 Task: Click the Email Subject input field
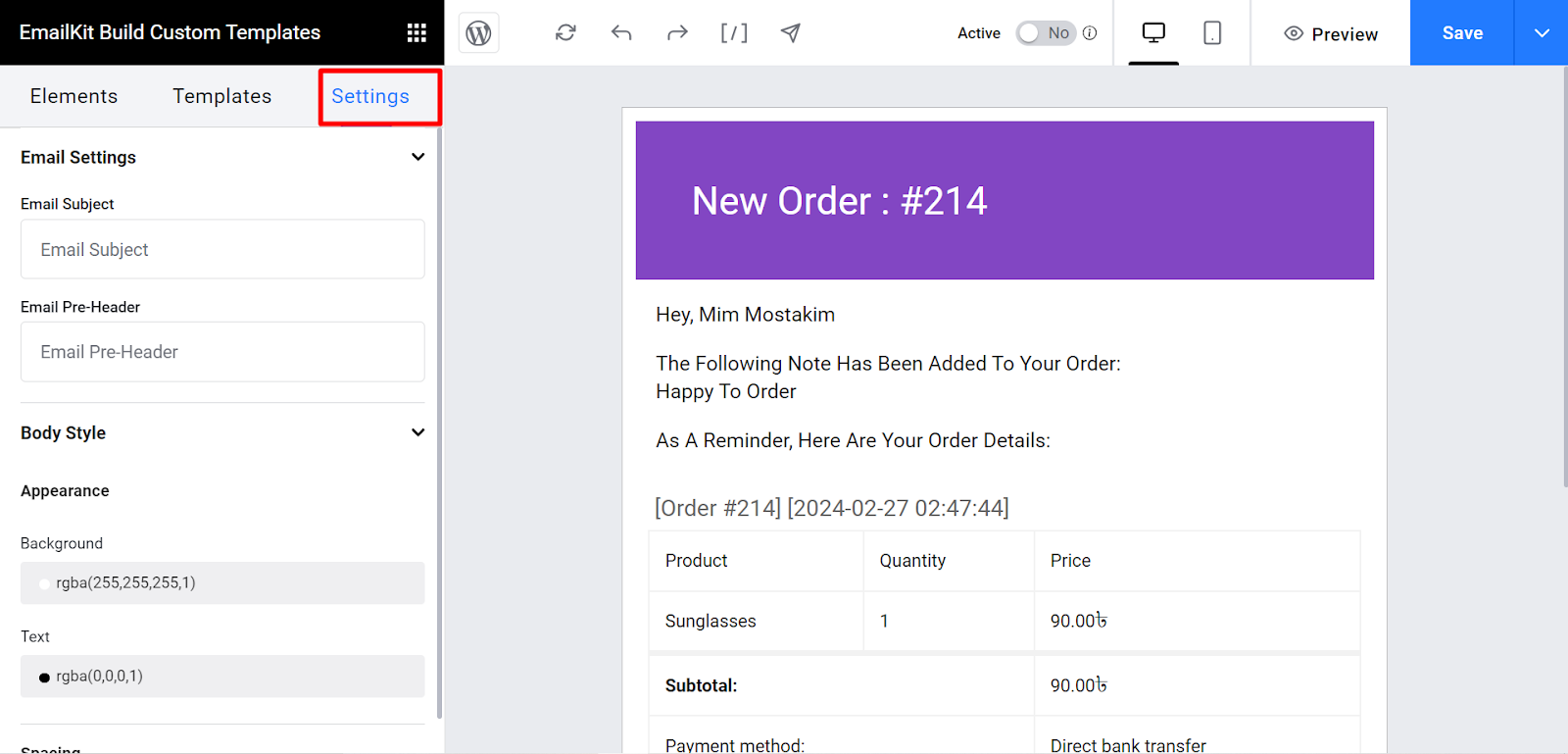coord(222,249)
